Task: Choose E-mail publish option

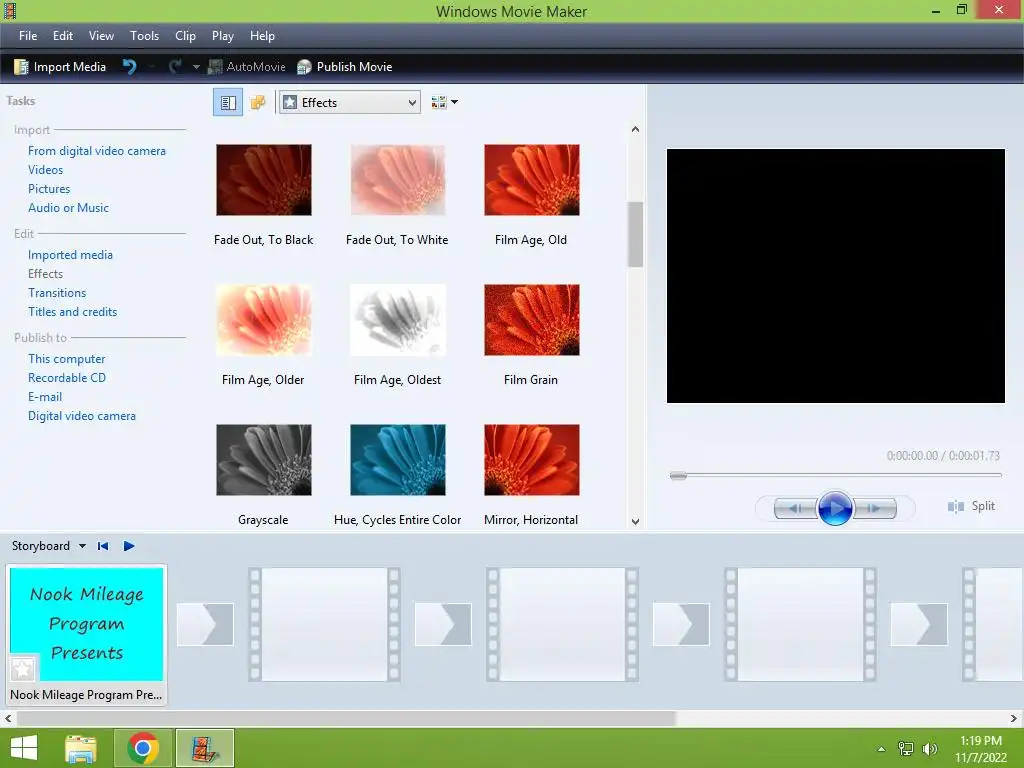Action: pos(44,396)
